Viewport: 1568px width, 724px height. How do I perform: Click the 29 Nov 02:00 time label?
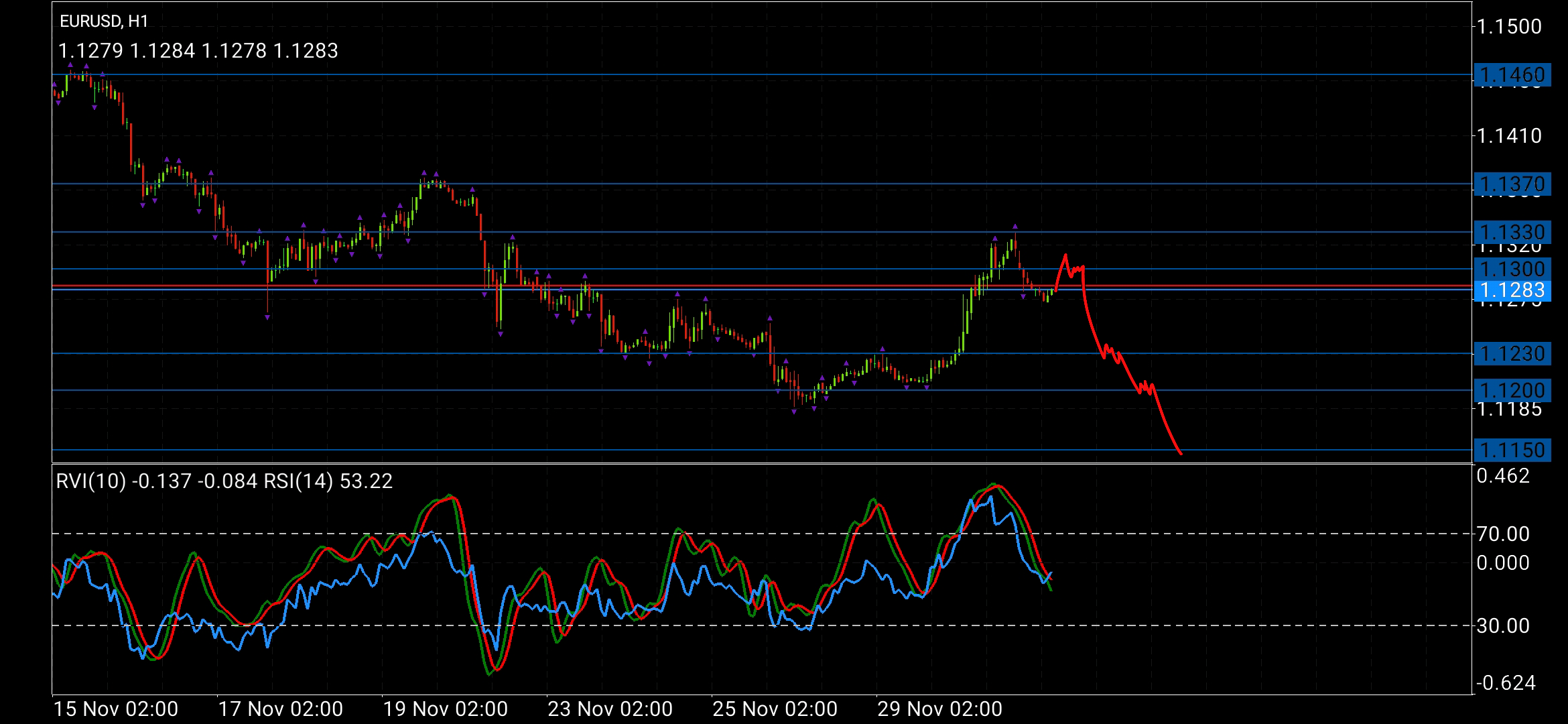(939, 709)
